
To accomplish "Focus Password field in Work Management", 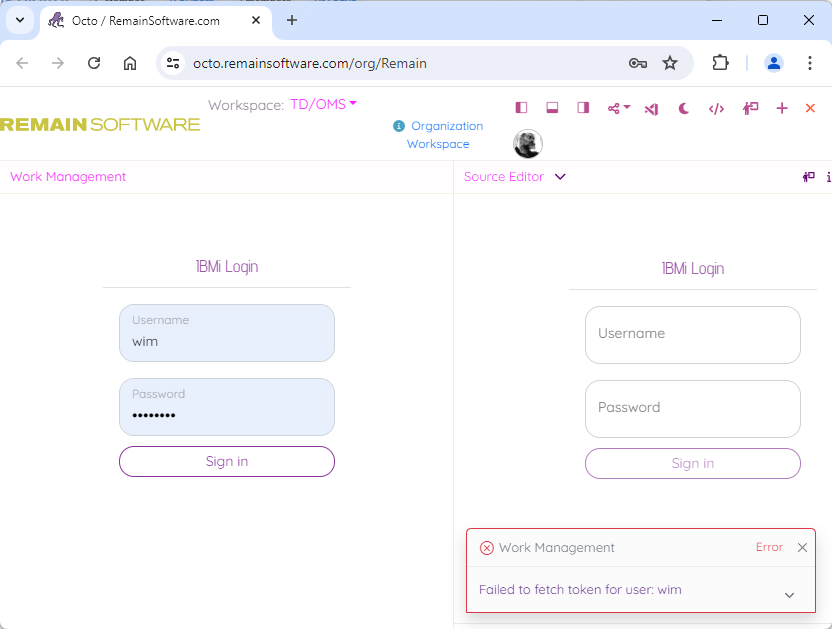I will coord(227,407).
